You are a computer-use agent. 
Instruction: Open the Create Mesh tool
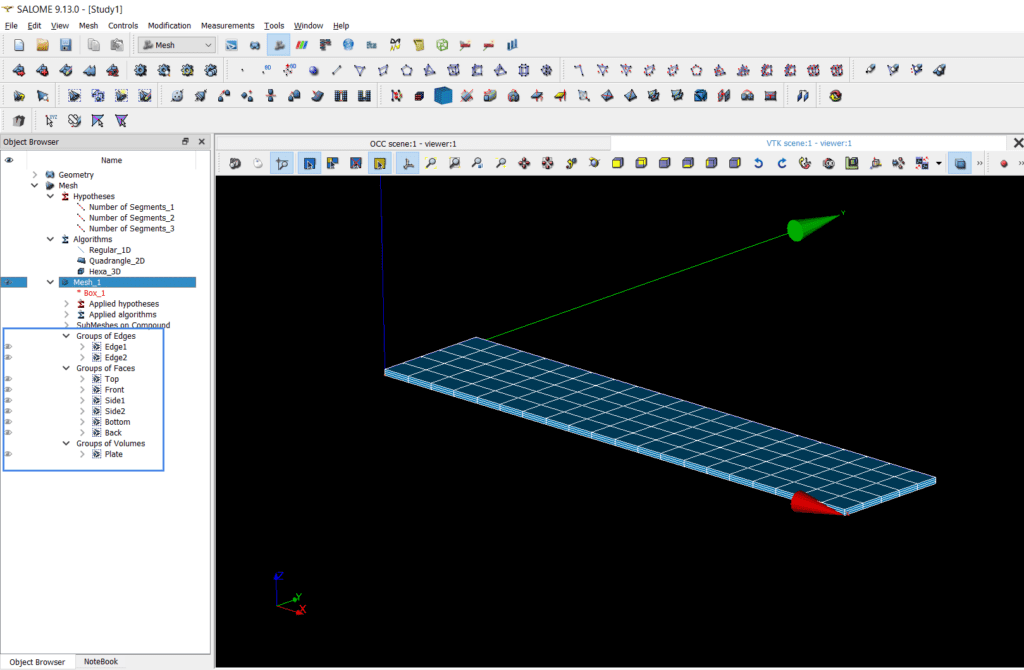(20, 70)
